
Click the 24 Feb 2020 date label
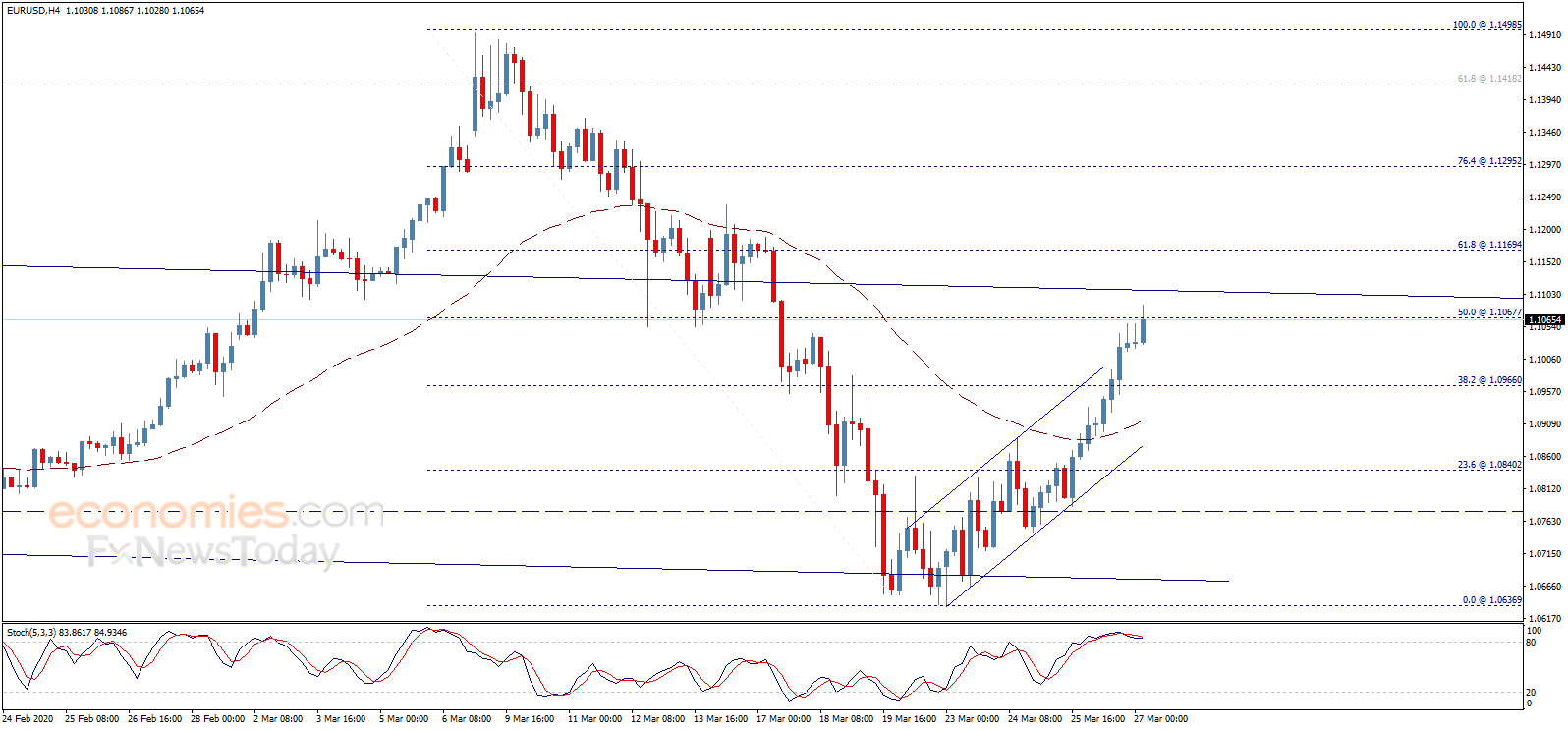click(x=29, y=719)
